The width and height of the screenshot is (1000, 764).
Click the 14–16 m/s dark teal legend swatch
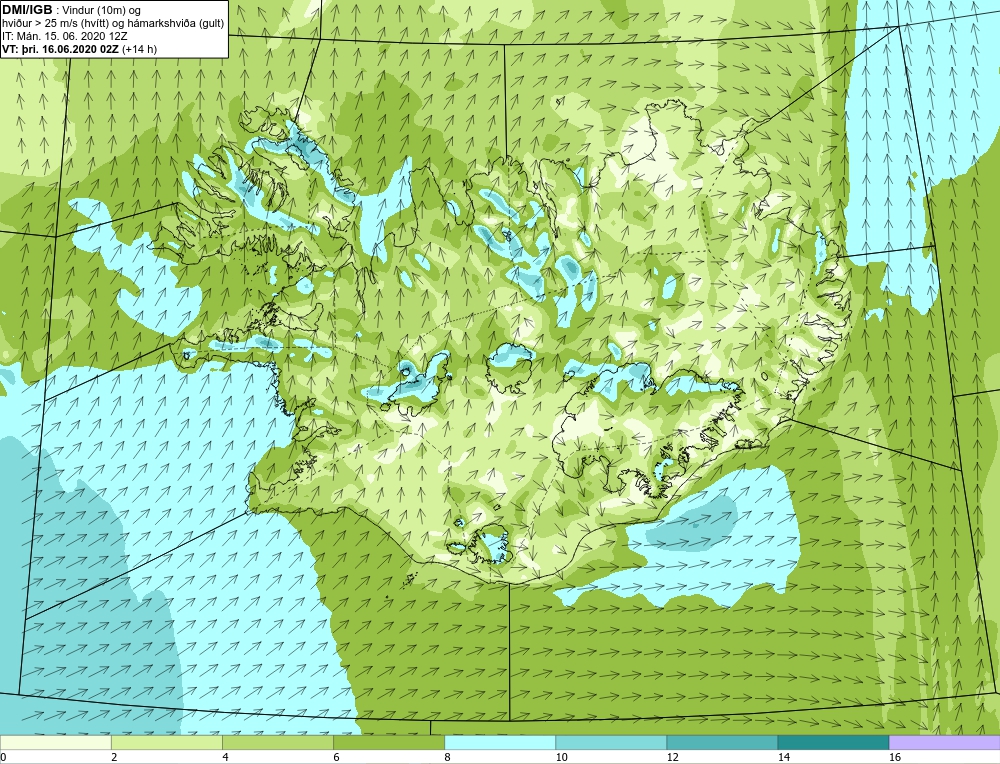pos(832,742)
